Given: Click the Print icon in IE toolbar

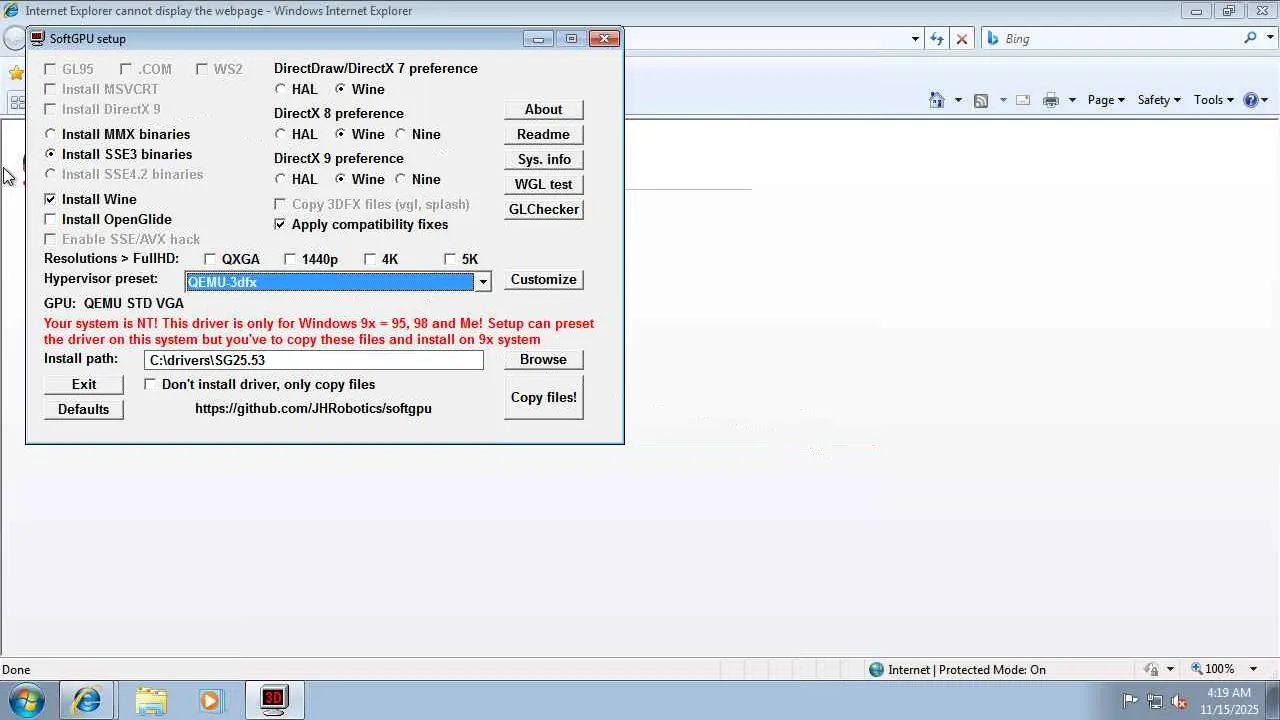Looking at the screenshot, I should coord(1051,100).
